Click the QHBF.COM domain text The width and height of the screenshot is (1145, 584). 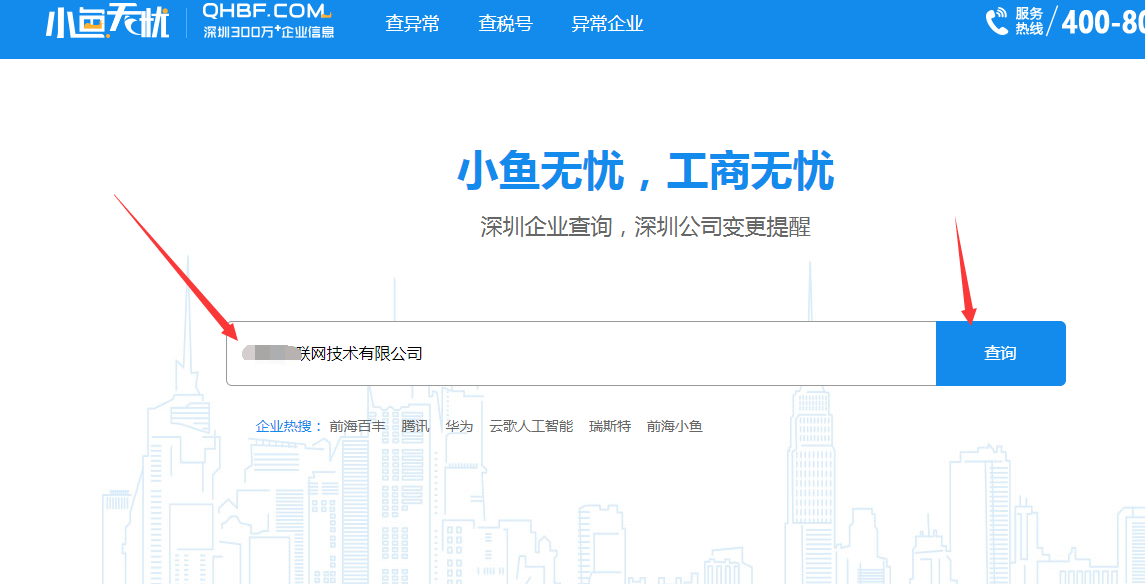(x=265, y=11)
